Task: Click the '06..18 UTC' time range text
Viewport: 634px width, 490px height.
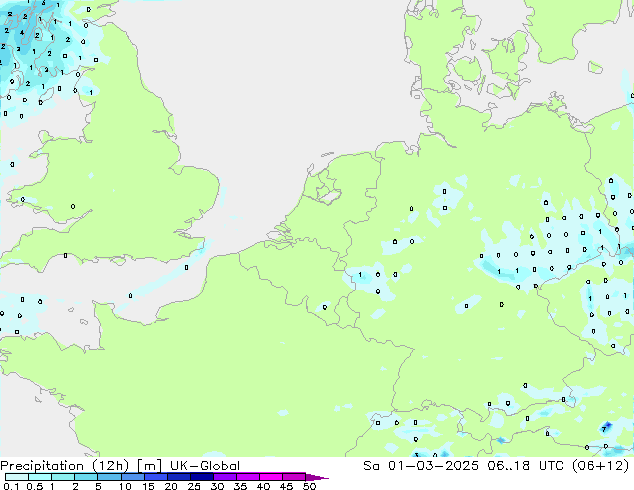Action: click(x=526, y=465)
